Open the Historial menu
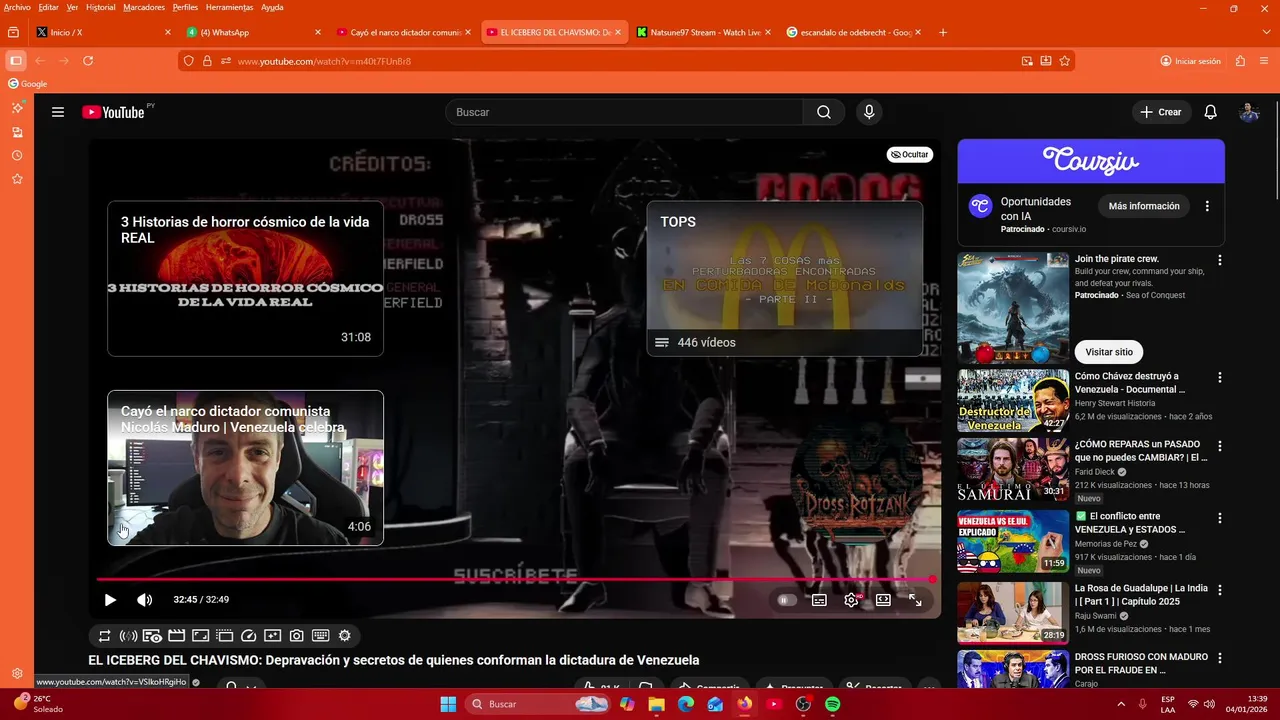 click(x=100, y=7)
